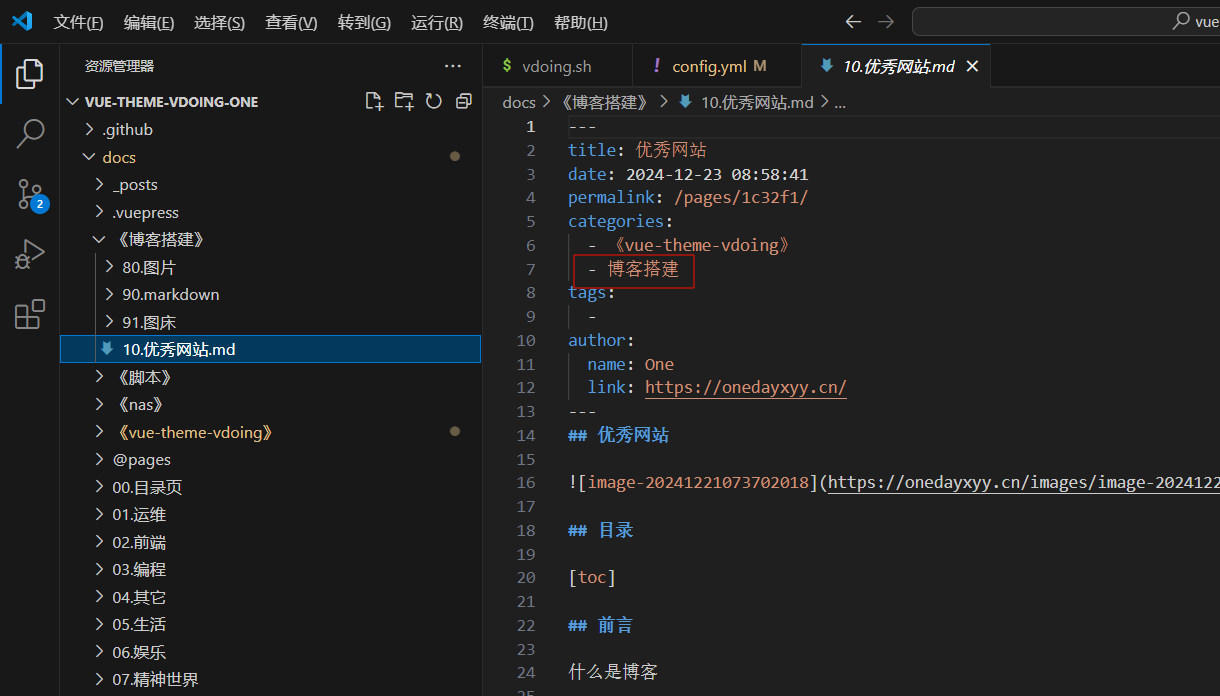Expand the 91.图床 folder
This screenshot has width=1220, height=696.
[271, 322]
